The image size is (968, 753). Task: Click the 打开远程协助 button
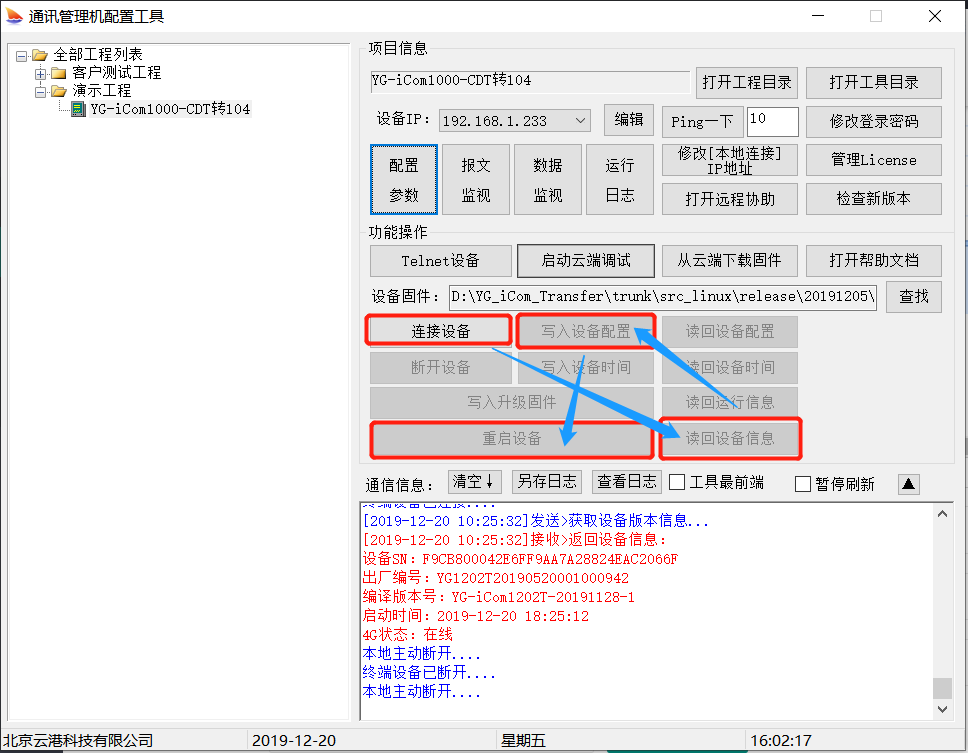tap(730, 199)
